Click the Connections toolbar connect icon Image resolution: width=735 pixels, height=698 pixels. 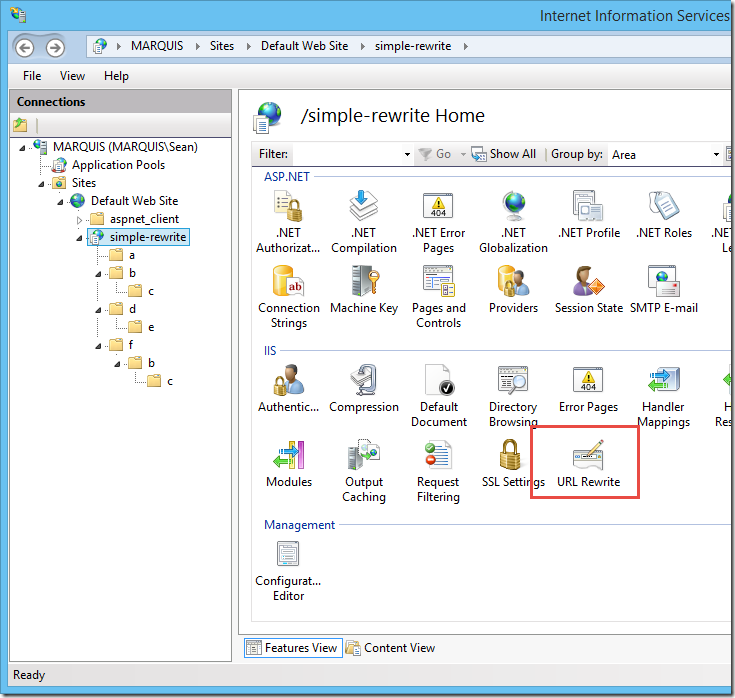point(20,125)
